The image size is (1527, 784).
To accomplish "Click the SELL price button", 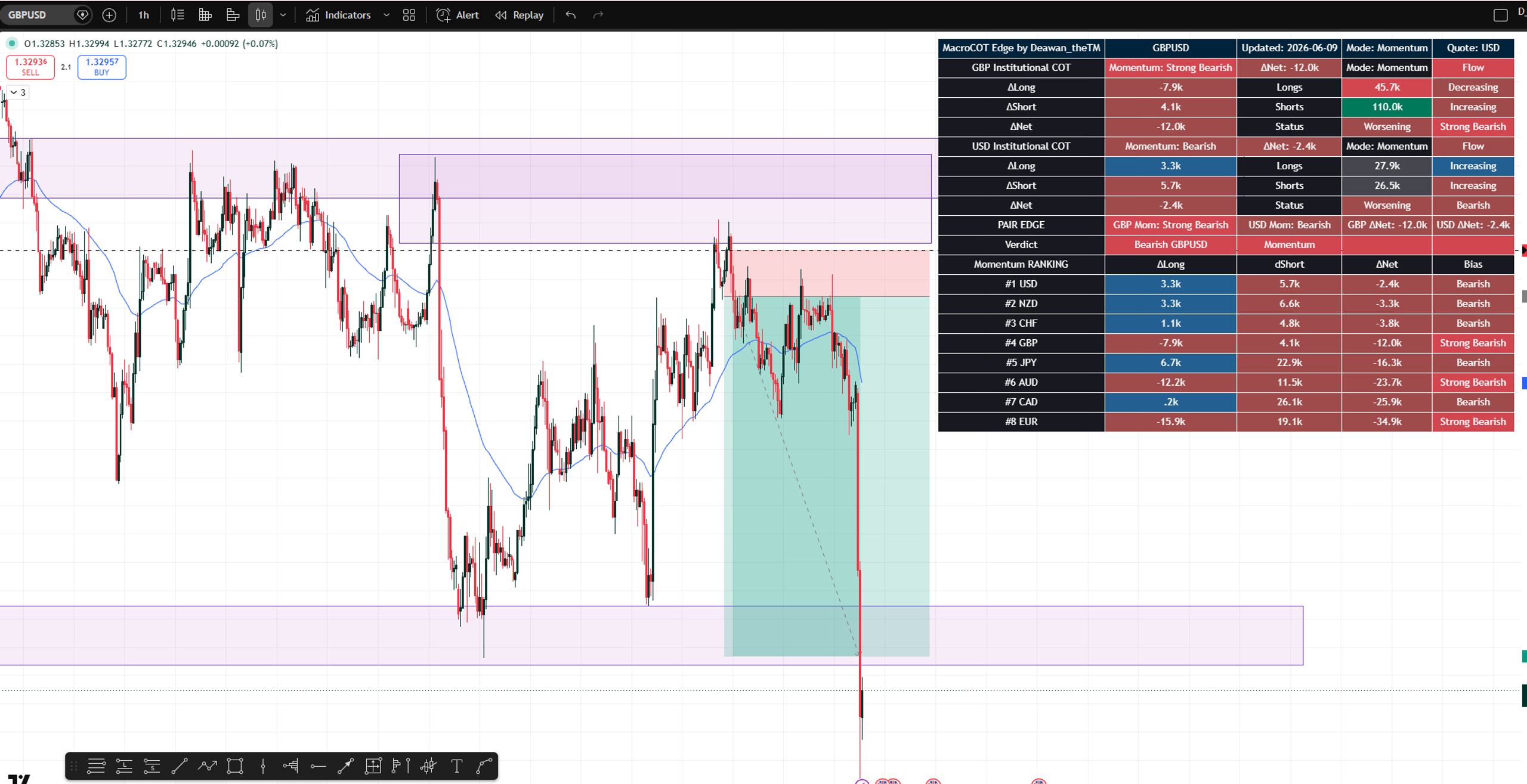I will point(30,67).
